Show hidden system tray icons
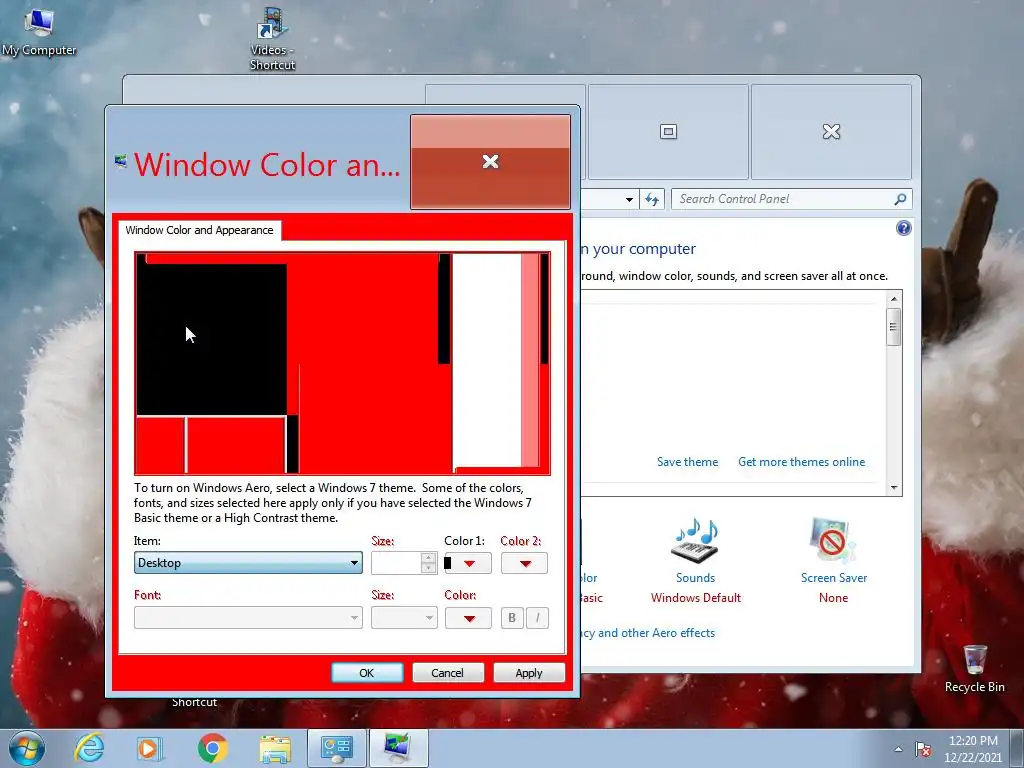The height and width of the screenshot is (768, 1024). (898, 749)
